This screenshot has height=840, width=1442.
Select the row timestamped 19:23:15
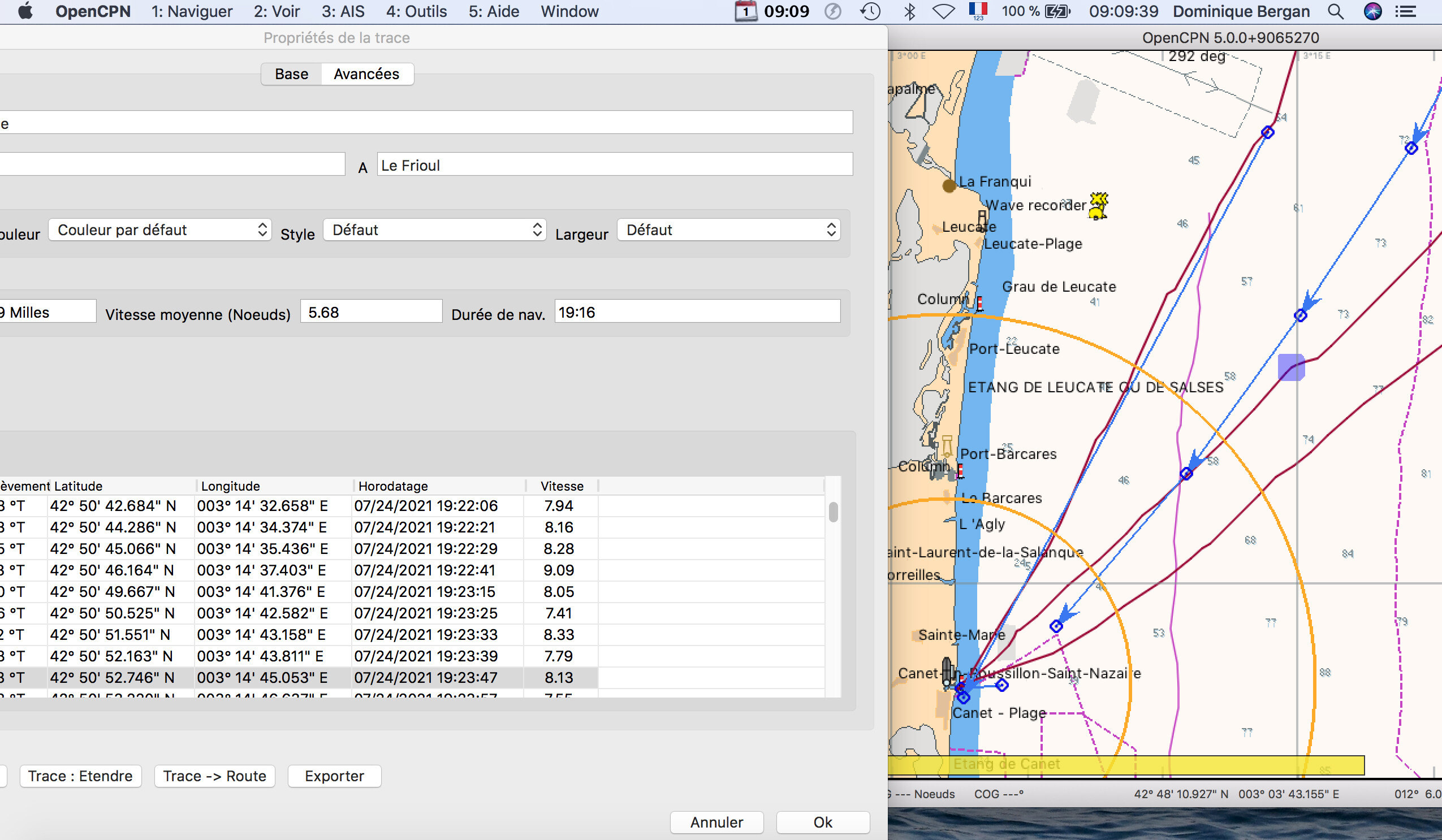tap(412, 591)
